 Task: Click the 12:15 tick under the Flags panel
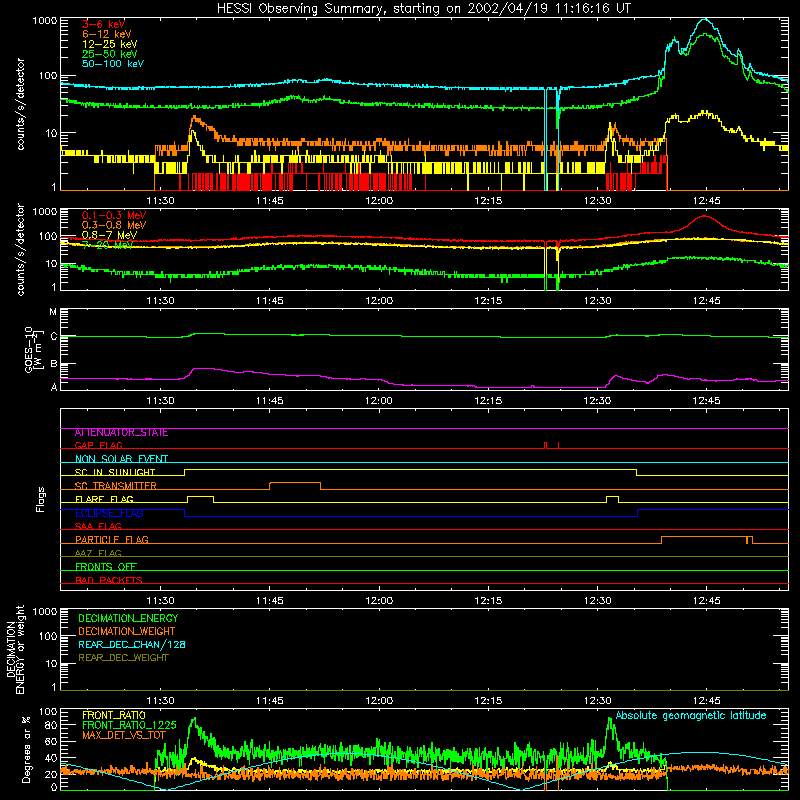[x=488, y=601]
